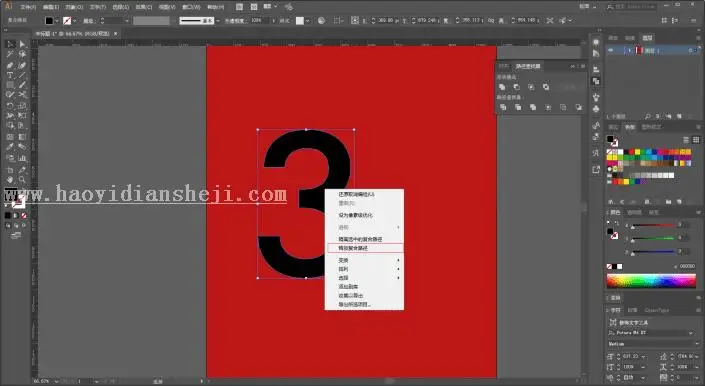This screenshot has width=705, height=386.
Task: Open the Transform submenu in context menu
Action: pos(365,260)
